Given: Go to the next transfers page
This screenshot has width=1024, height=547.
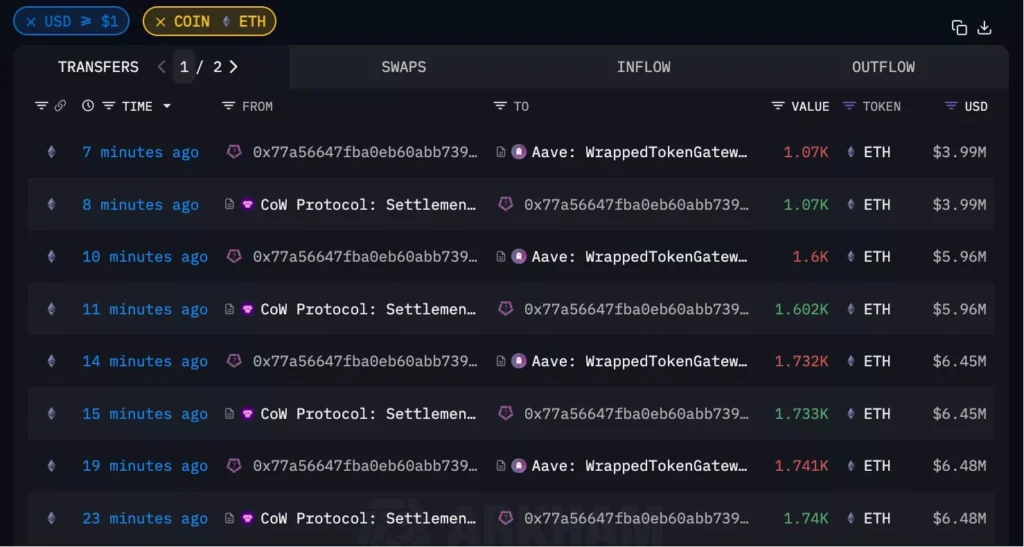Looking at the screenshot, I should click(234, 67).
